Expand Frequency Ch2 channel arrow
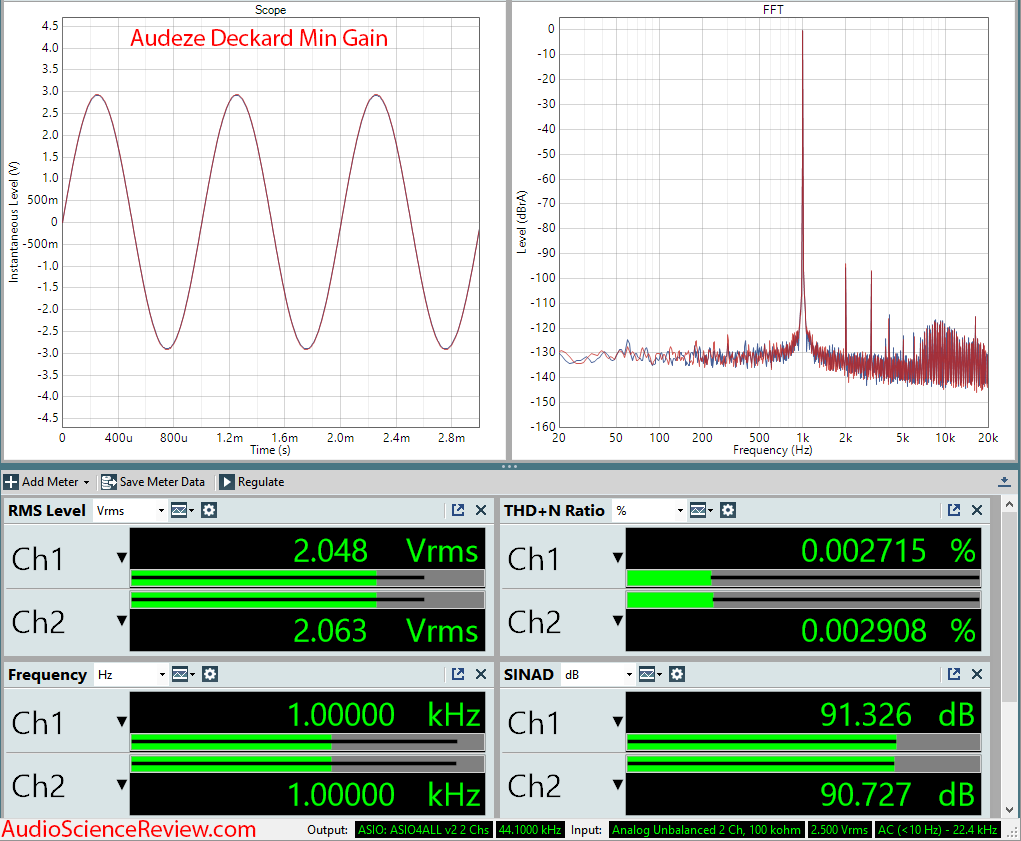 click(x=122, y=785)
